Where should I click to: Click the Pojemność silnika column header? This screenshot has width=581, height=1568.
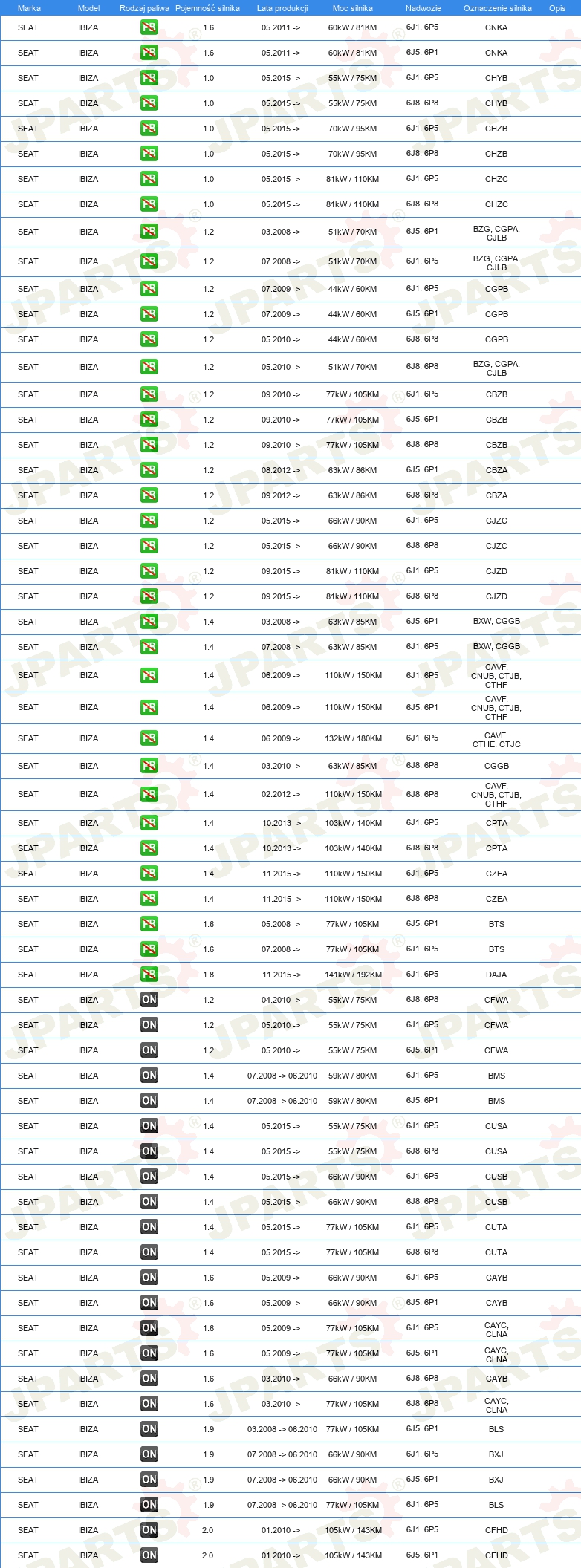point(207,8)
